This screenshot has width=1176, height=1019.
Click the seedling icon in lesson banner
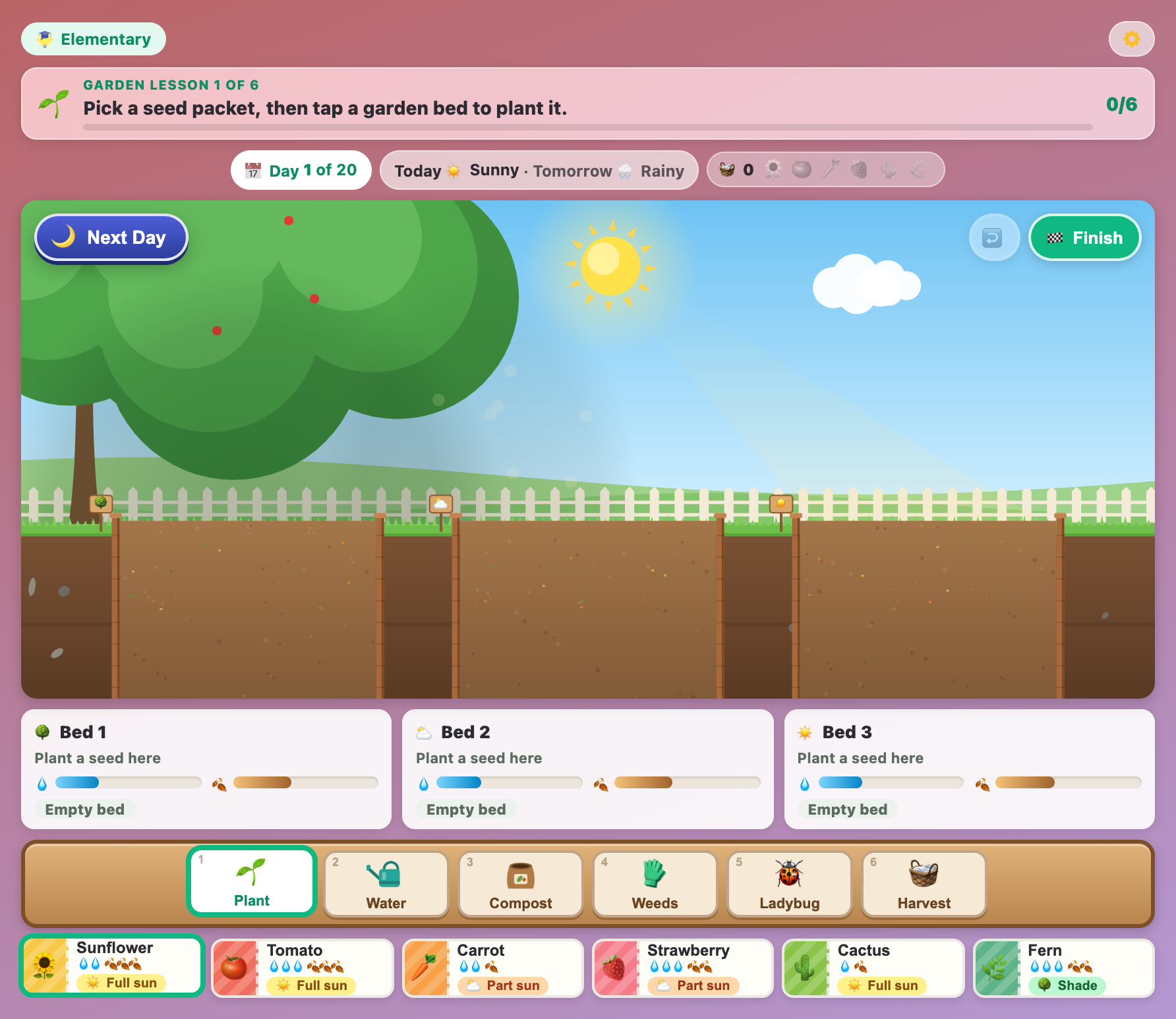(x=54, y=103)
